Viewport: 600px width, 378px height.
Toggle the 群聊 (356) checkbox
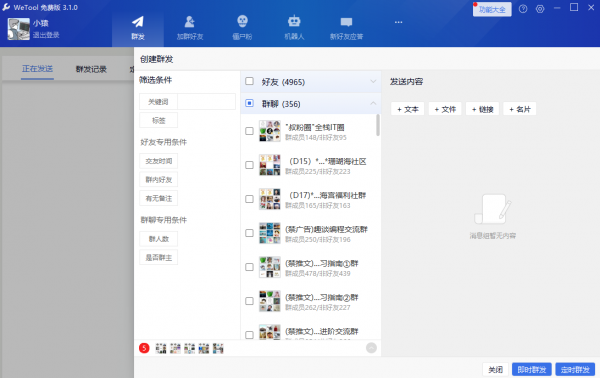click(x=249, y=103)
